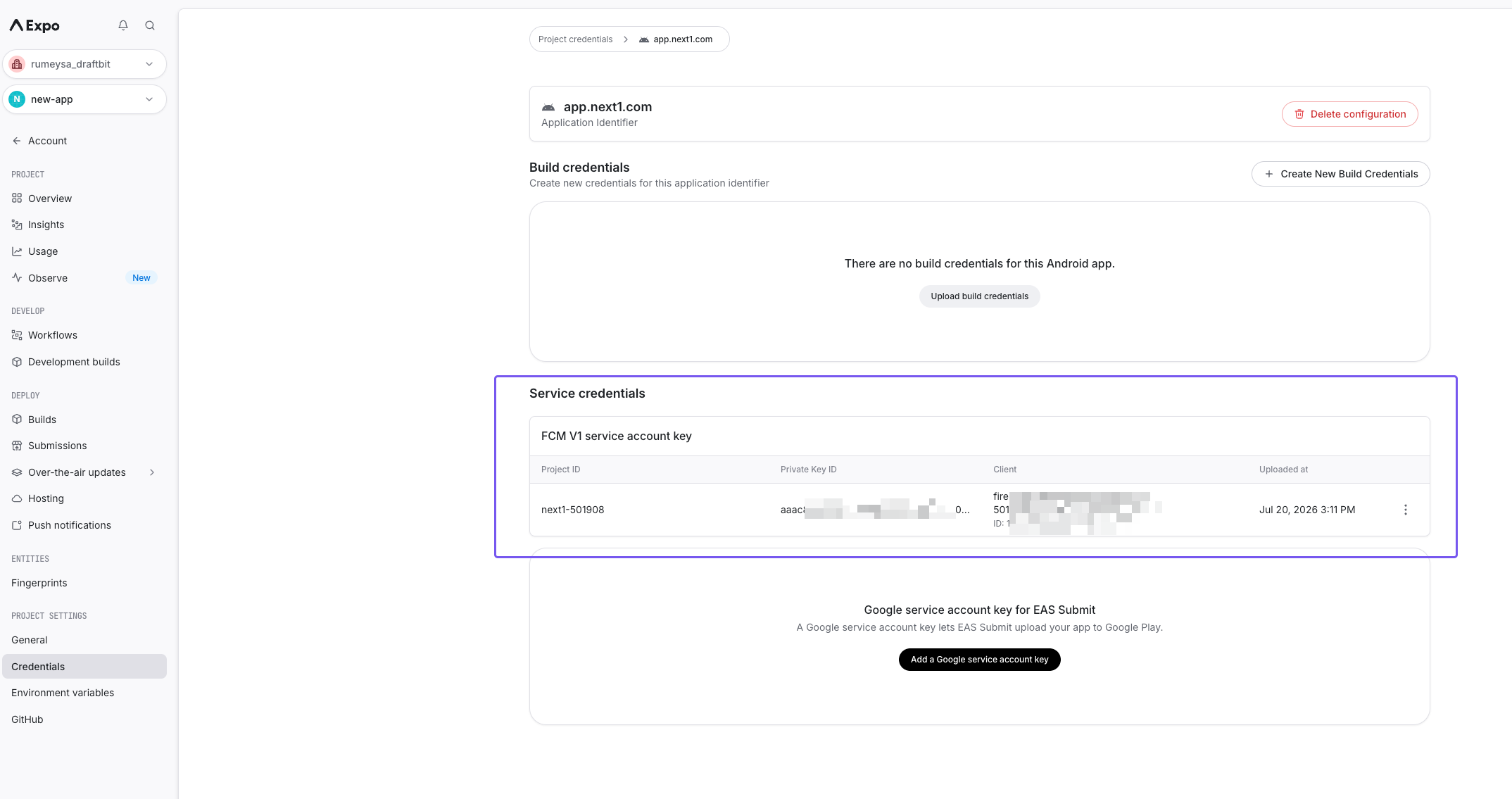Click FCM V1 service account key heading

(x=616, y=436)
